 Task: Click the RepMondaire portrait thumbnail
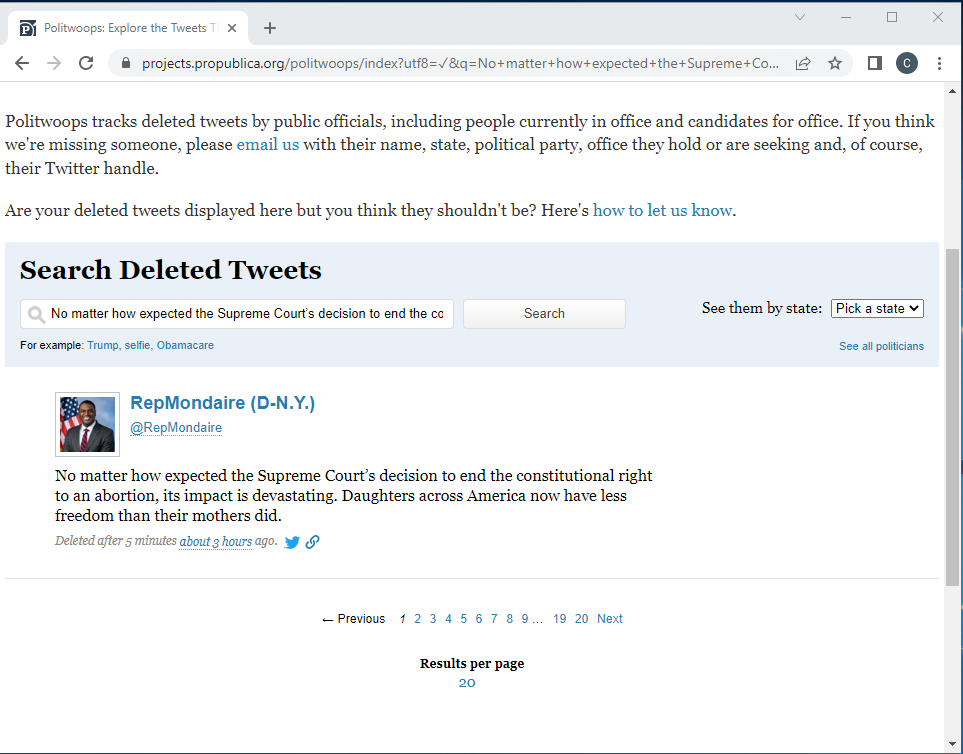click(x=87, y=424)
